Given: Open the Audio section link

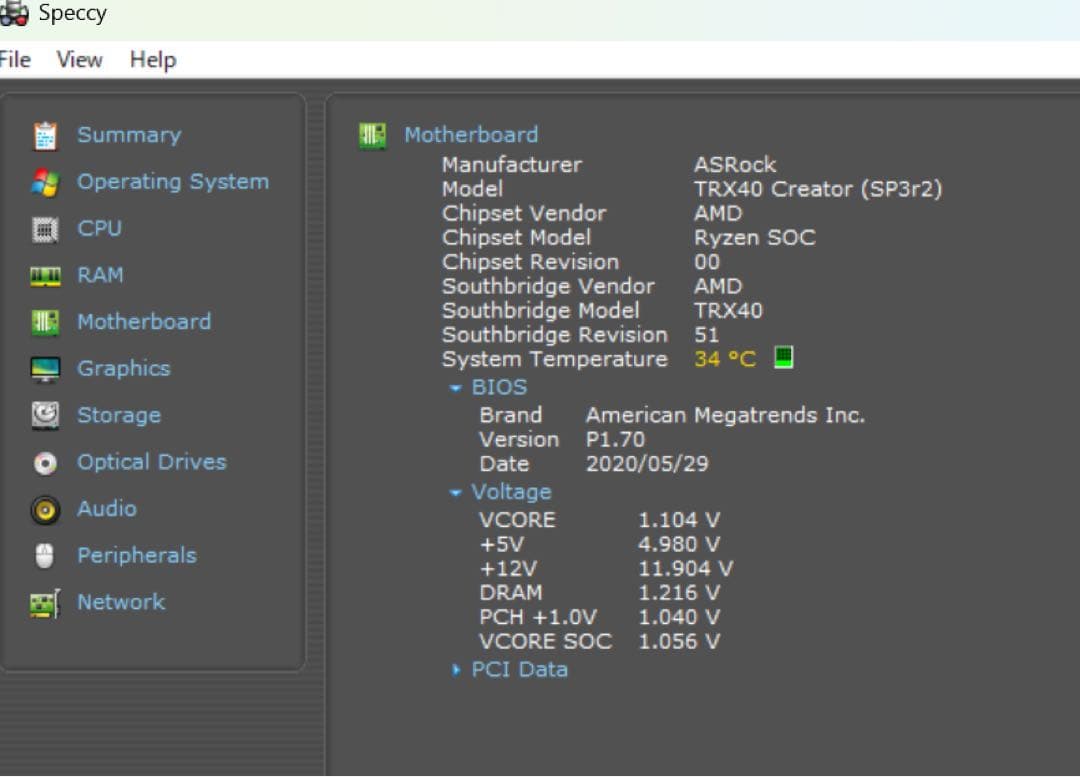Looking at the screenshot, I should coord(107,508).
